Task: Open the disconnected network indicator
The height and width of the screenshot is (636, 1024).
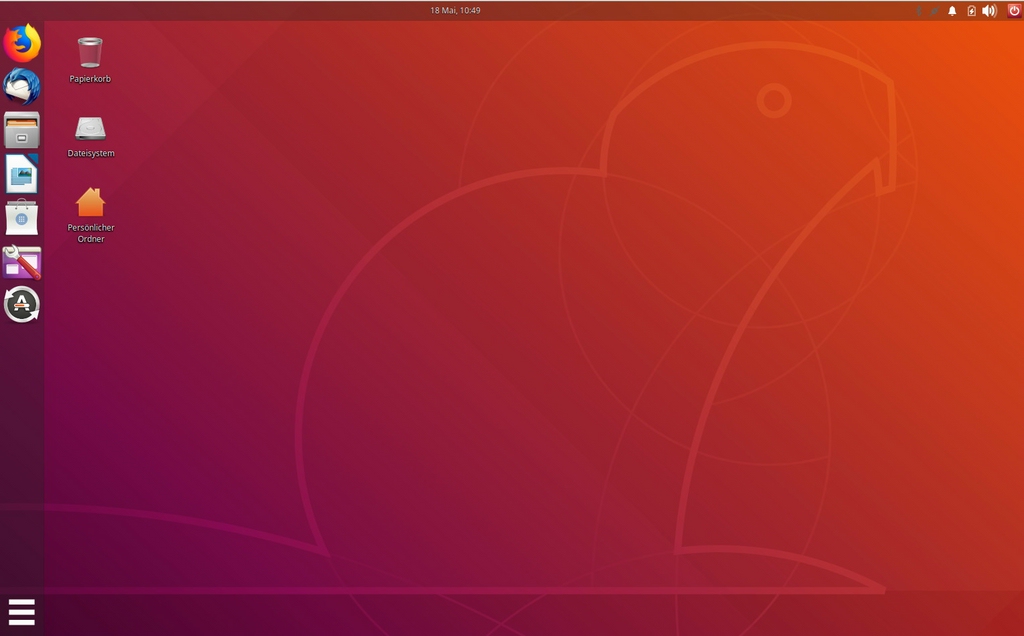Action: point(935,10)
